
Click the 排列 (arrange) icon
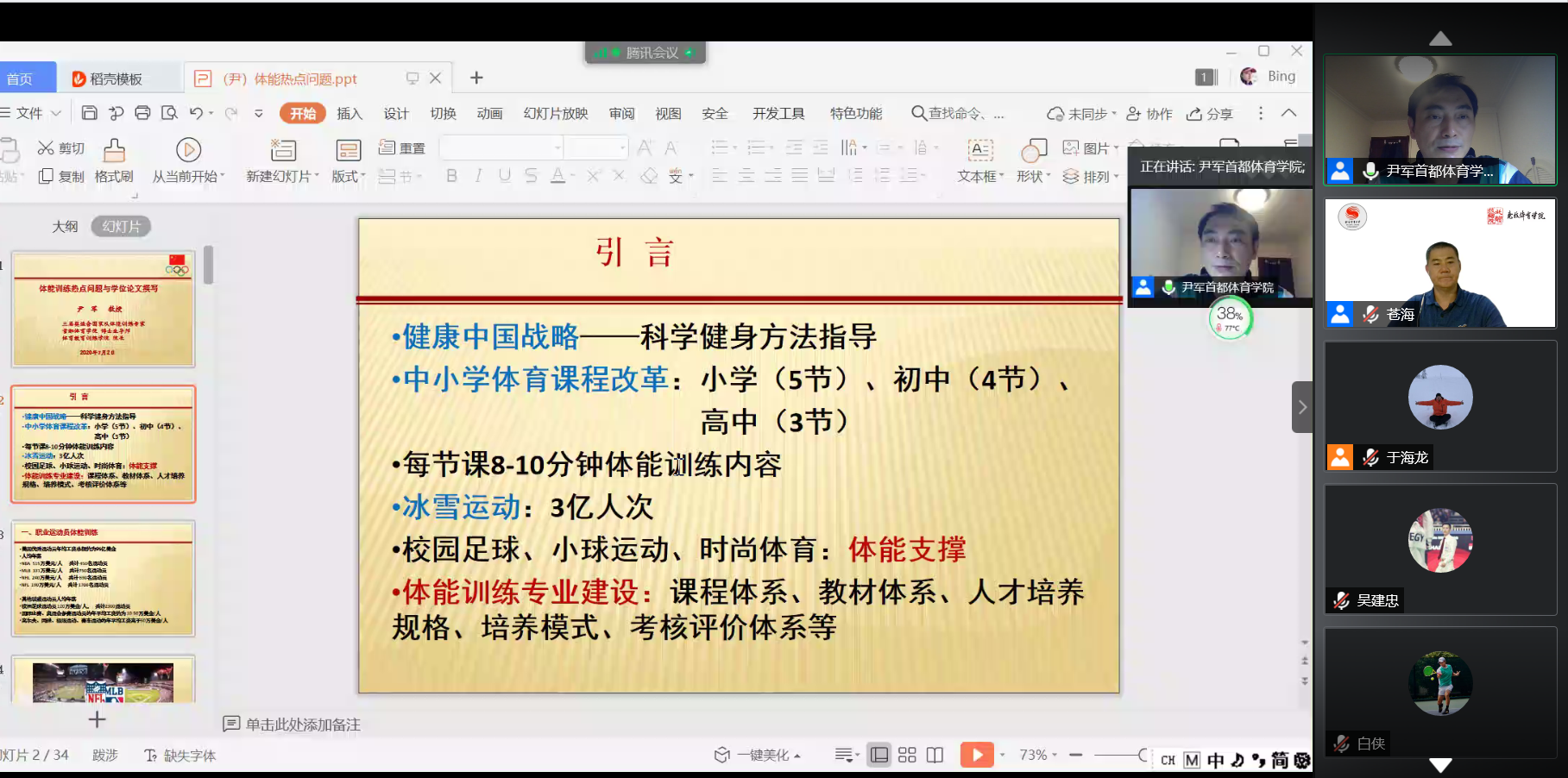[1086, 176]
